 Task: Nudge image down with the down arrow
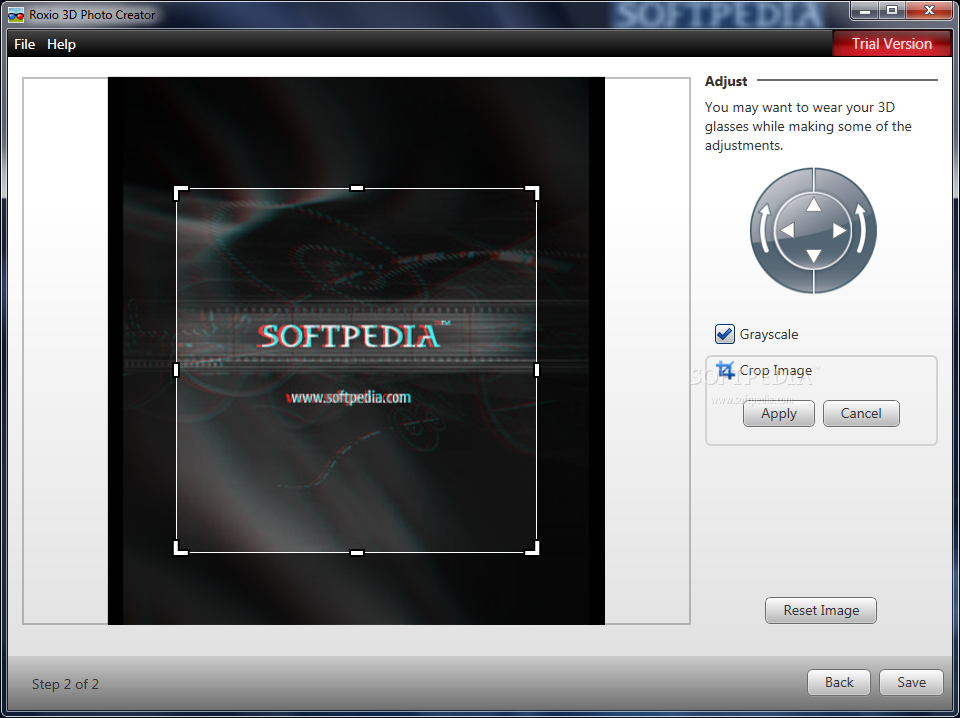pyautogui.click(x=813, y=256)
